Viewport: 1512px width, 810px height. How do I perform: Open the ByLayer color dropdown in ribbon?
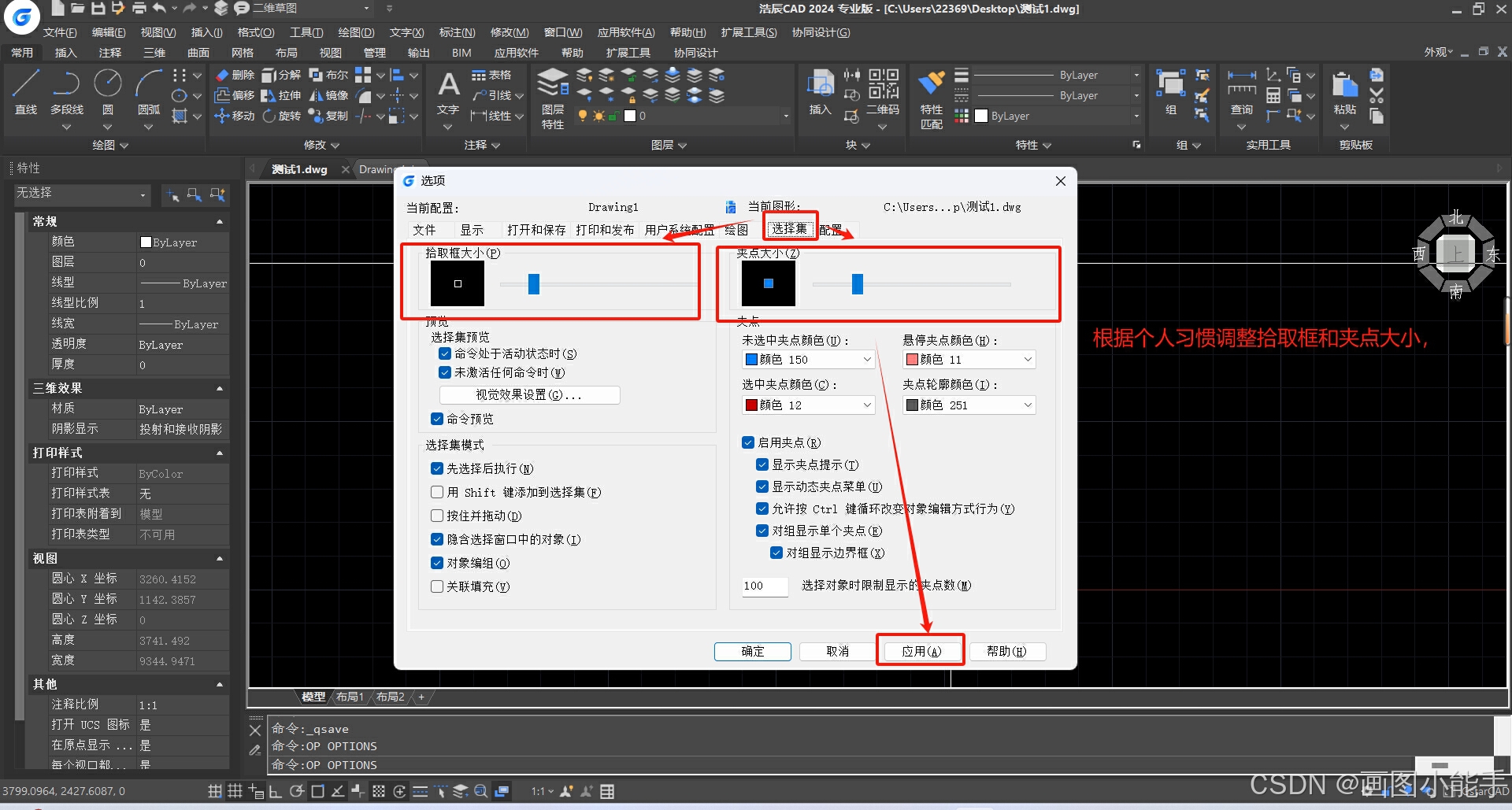pos(1058,116)
